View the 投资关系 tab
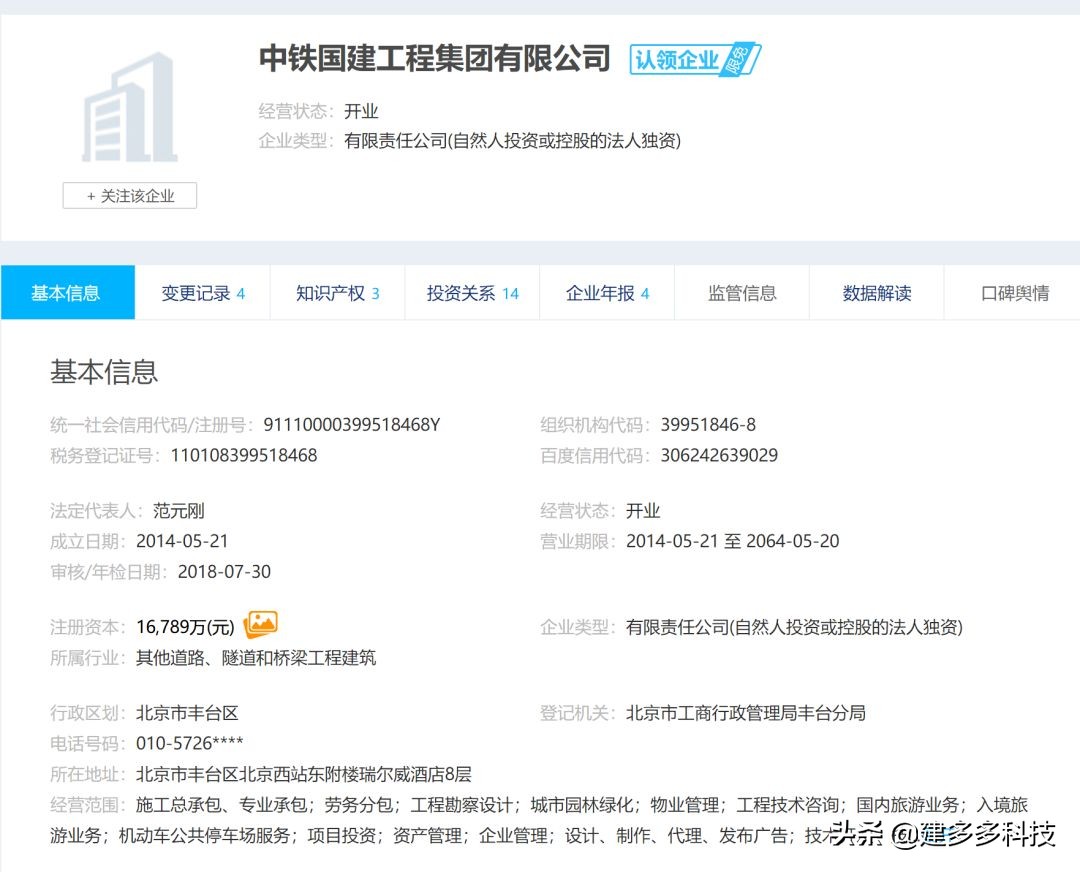Image resolution: width=1080 pixels, height=872 pixels. click(470, 292)
